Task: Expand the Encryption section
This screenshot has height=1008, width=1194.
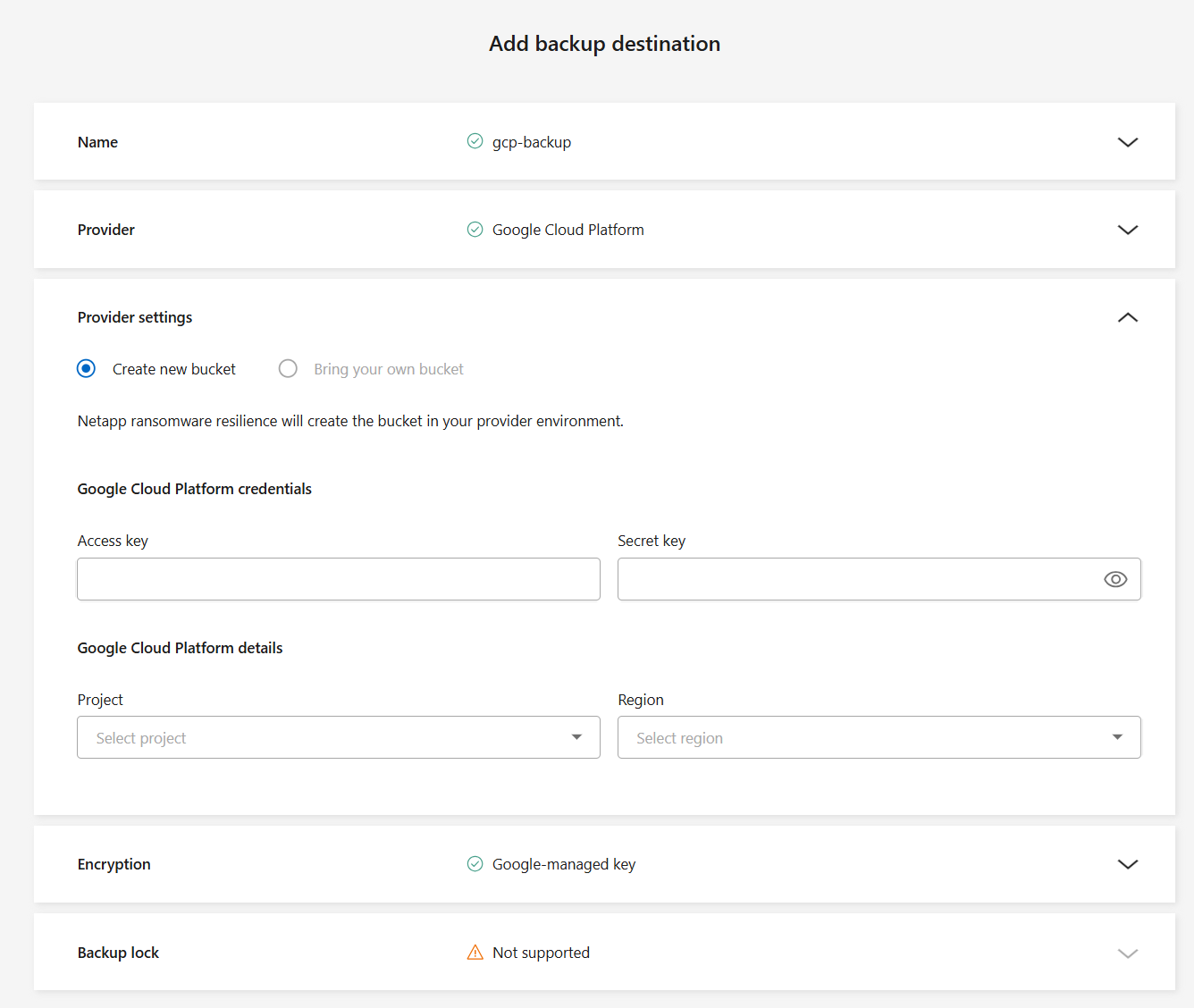Action: point(1127,864)
